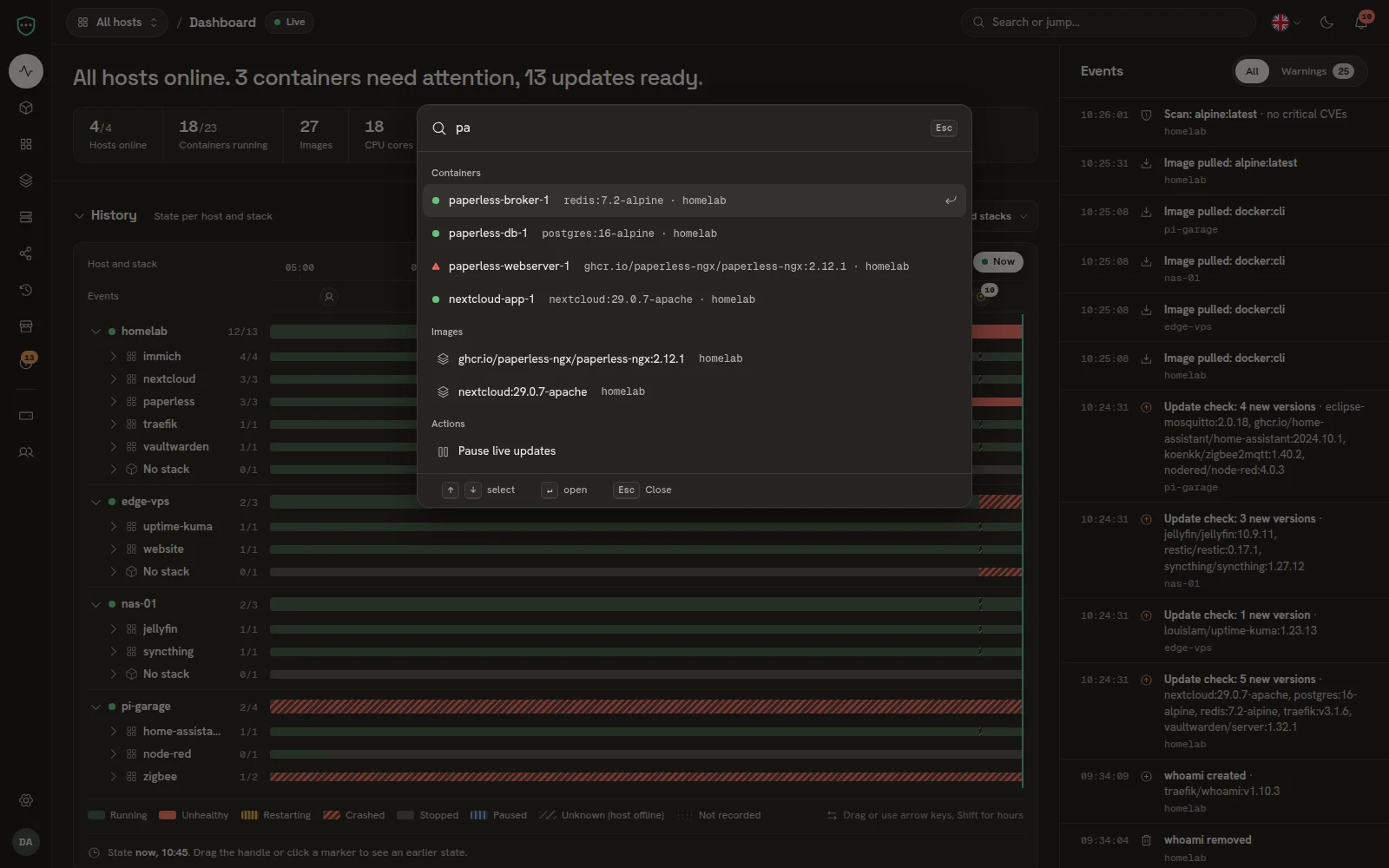Open the network share icon in sidebar
The height and width of the screenshot is (868, 1389).
26,253
